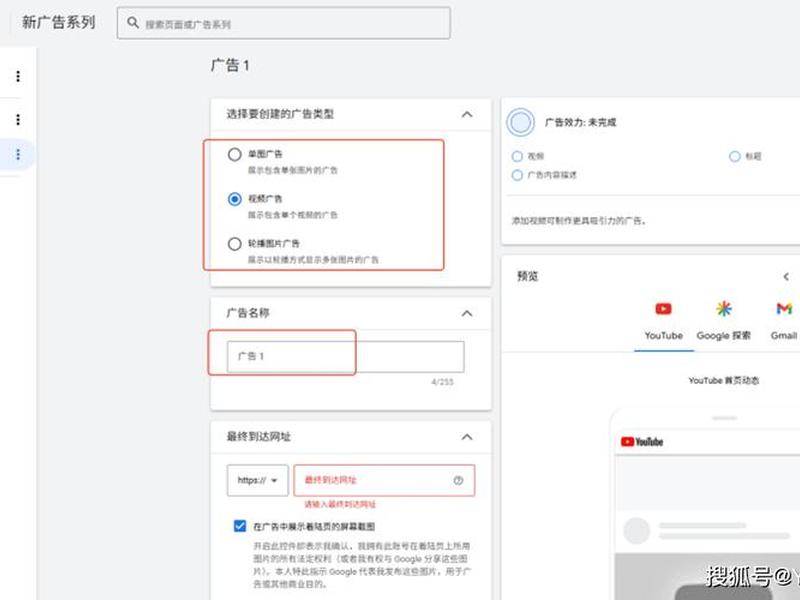
Task: Collapse the 广告名称 section
Action: pos(467,313)
